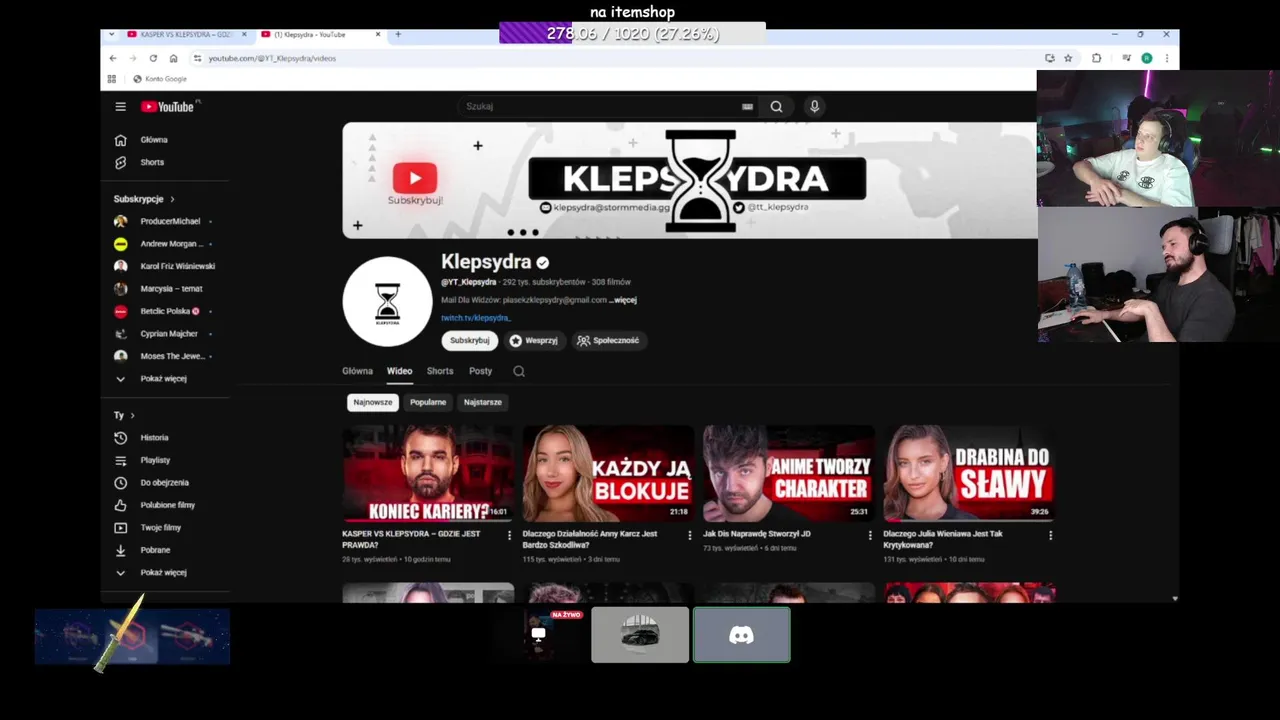Viewport: 1280px width, 720px height.
Task: Open options menu for Anny Karcz video
Action: 689,536
